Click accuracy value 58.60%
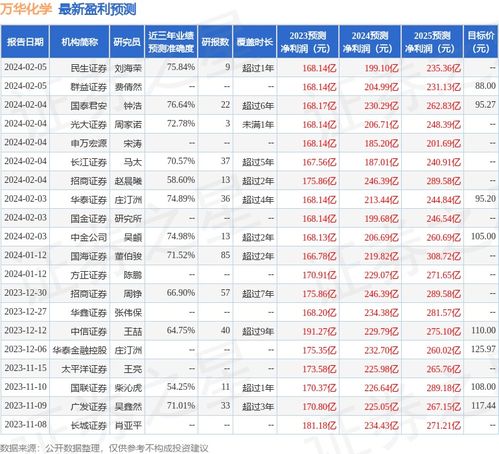The height and width of the screenshot is (454, 499). [181, 180]
